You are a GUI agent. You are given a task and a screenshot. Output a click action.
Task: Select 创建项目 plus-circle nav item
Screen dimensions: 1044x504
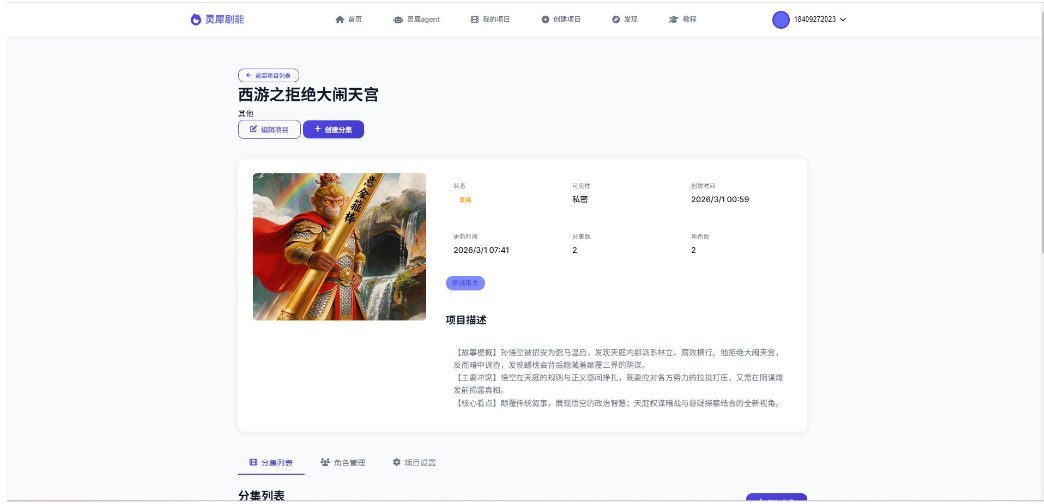(561, 19)
